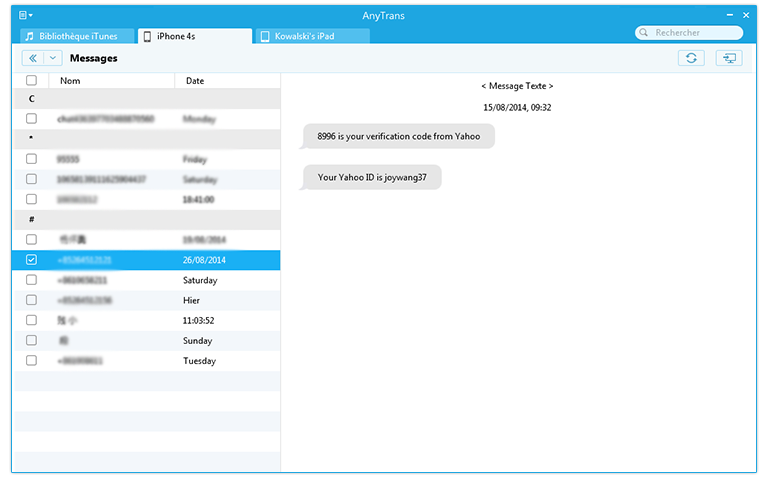Click the '#' group header row
Screen dimensions: 760x481
pyautogui.click(x=146, y=220)
